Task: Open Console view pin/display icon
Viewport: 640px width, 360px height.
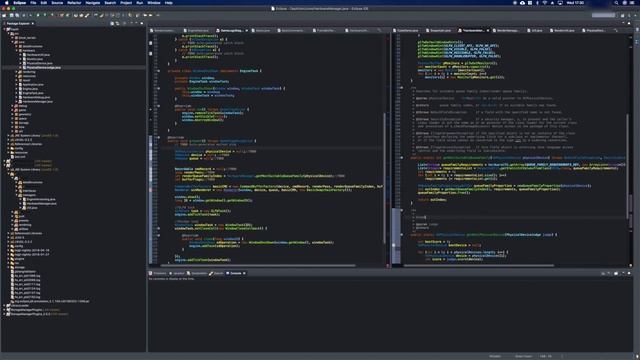Action: (603, 273)
